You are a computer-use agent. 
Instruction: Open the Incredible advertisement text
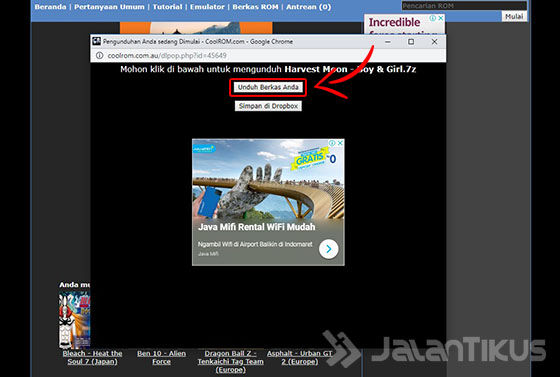tap(394, 22)
